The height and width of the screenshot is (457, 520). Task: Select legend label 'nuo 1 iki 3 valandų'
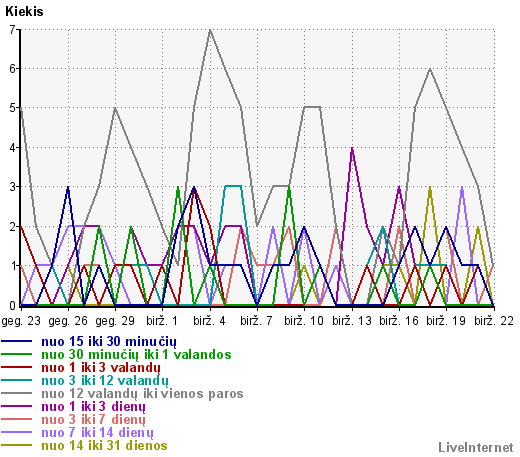(101, 368)
